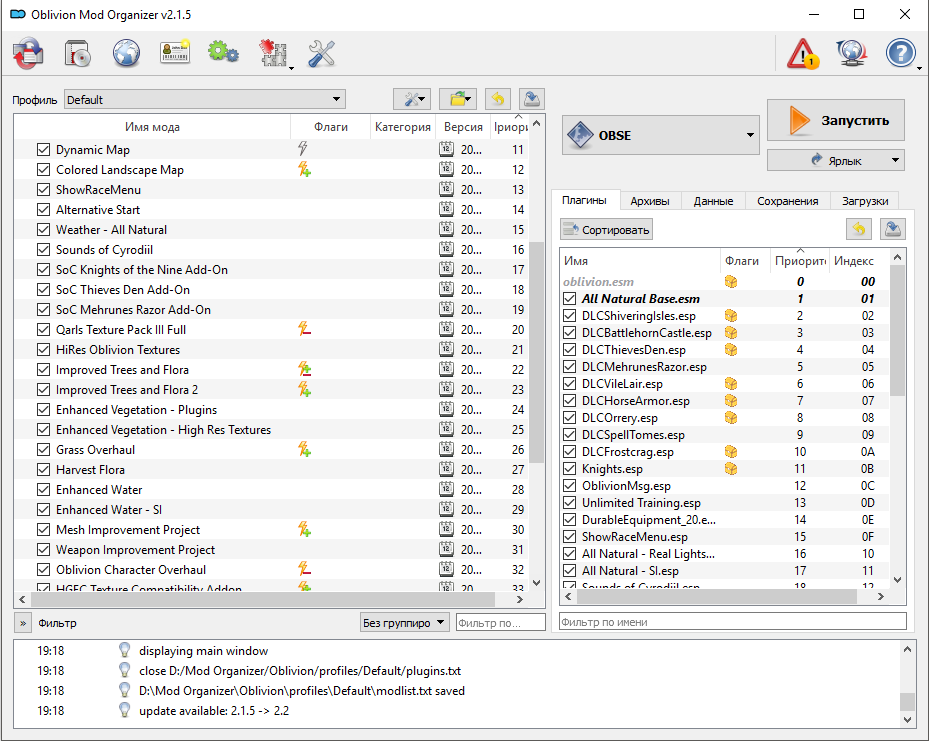The height and width of the screenshot is (741, 929).
Task: Open the Help icon dropdown arrow
Action: point(920,68)
